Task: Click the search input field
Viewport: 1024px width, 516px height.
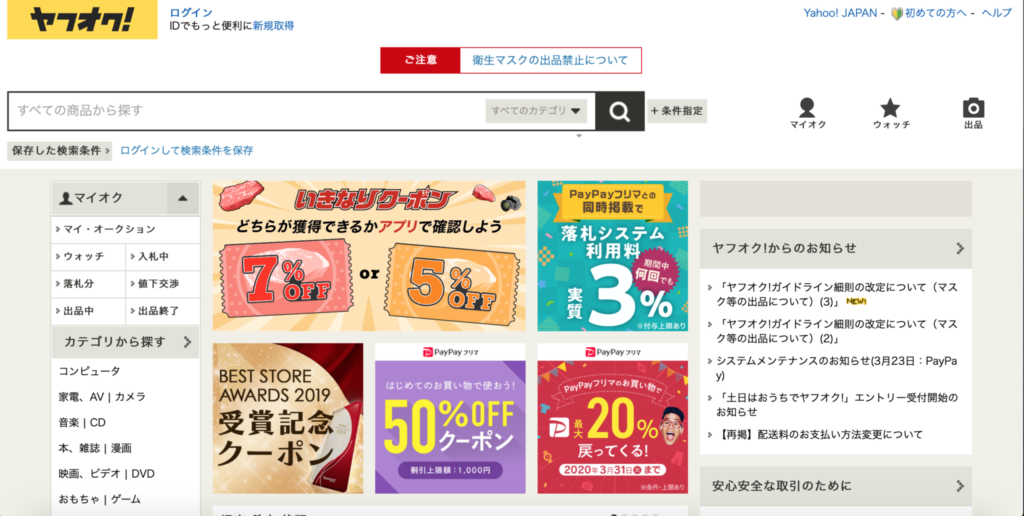Action: click(247, 111)
